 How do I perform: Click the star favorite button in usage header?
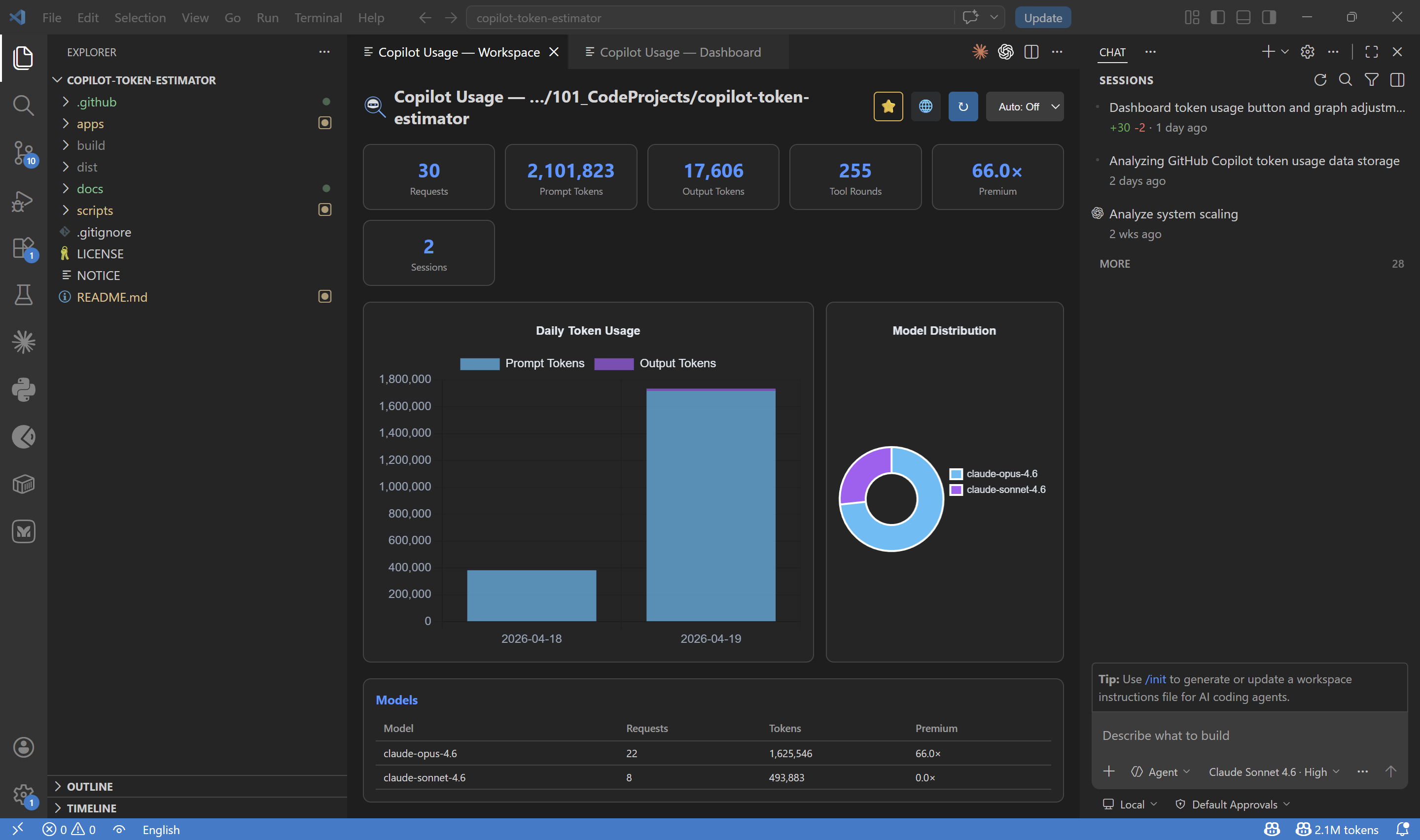(888, 106)
